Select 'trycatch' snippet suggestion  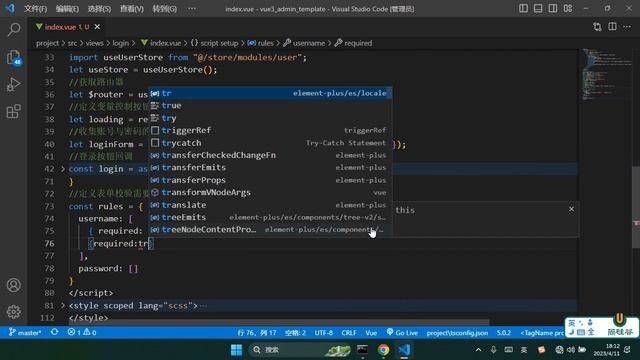(x=270, y=143)
